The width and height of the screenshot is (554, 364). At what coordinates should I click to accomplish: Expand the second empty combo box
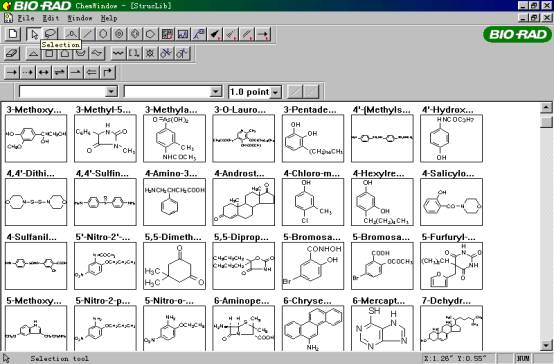click(x=216, y=92)
